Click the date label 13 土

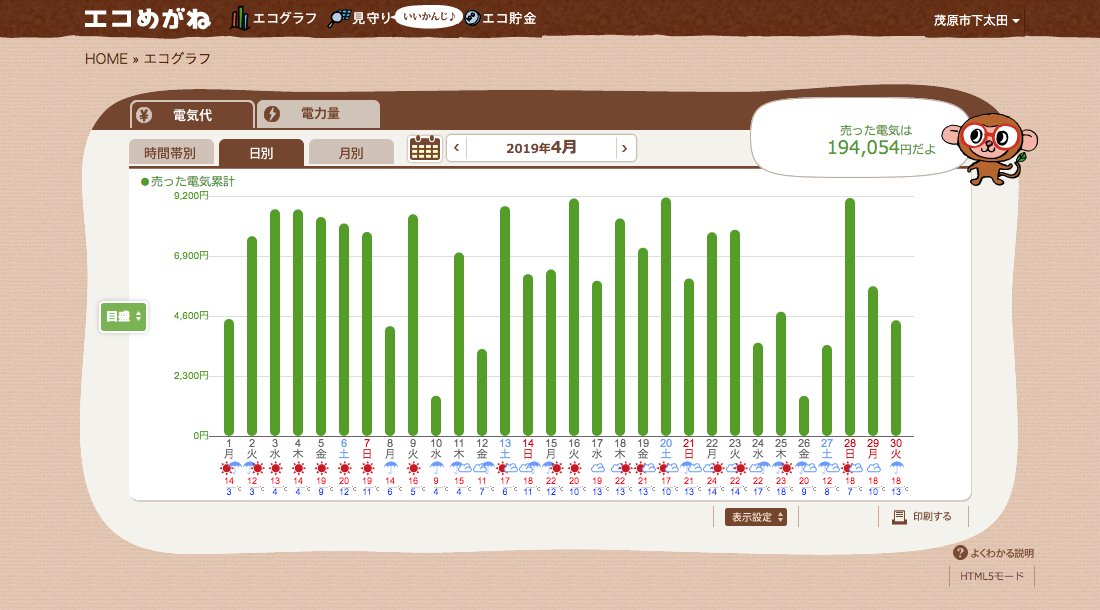click(x=505, y=449)
